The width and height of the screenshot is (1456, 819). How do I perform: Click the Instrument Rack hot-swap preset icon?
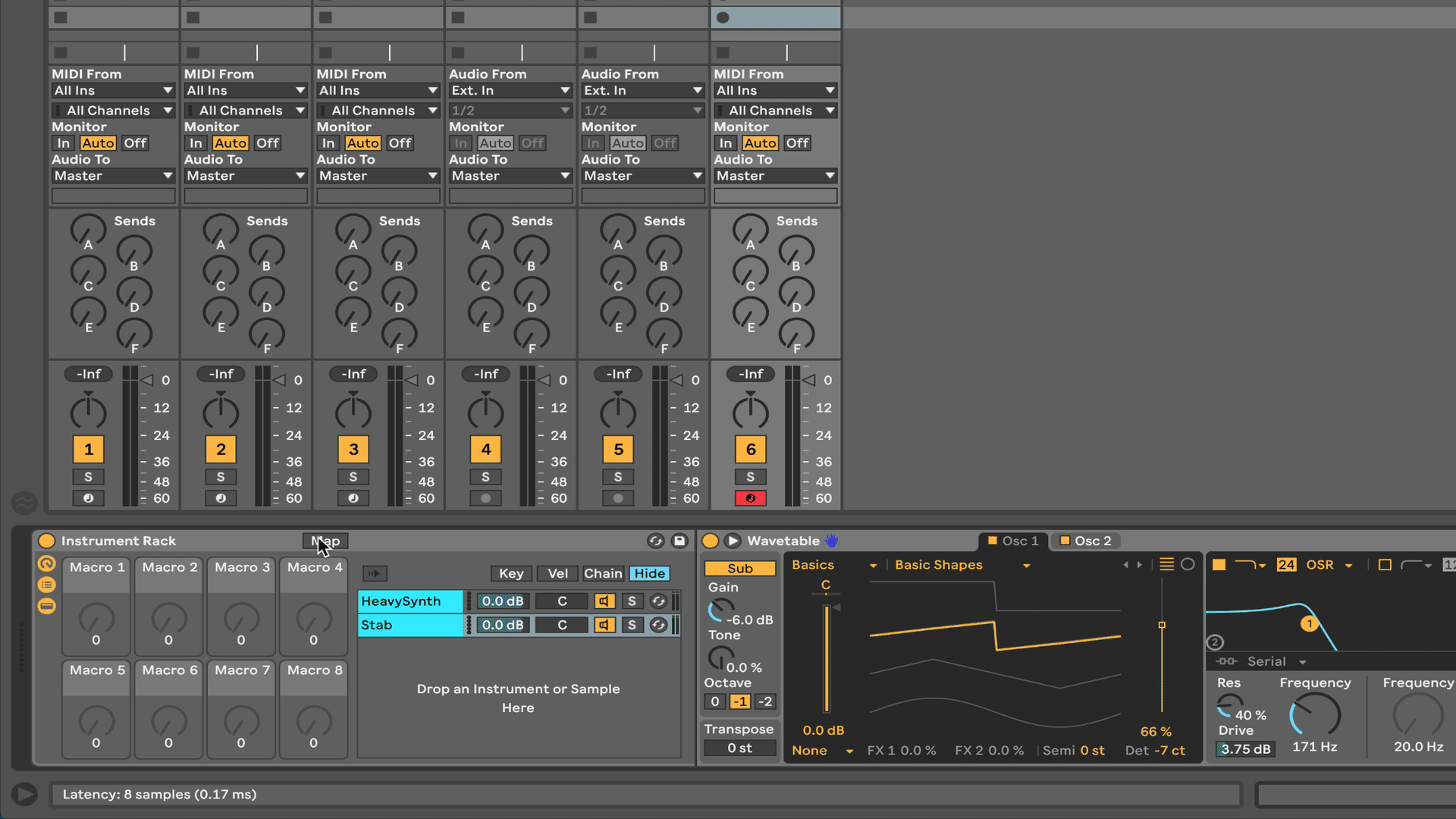656,541
